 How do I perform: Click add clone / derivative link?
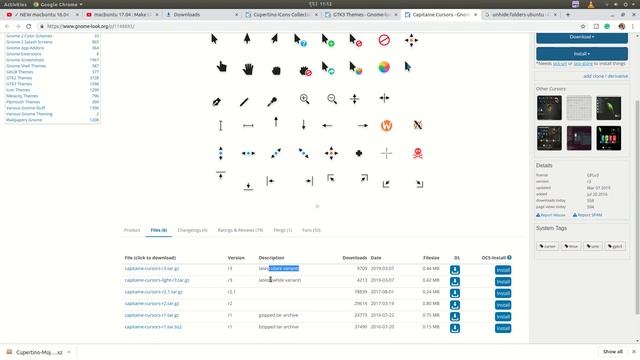(x=606, y=76)
